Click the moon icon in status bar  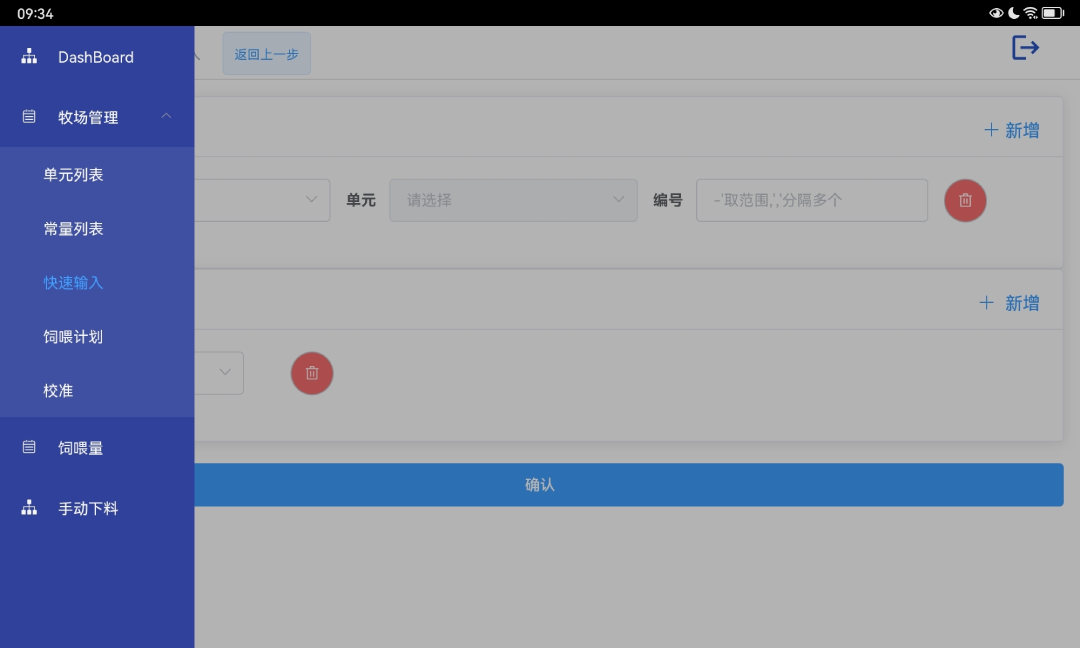[x=1013, y=12]
